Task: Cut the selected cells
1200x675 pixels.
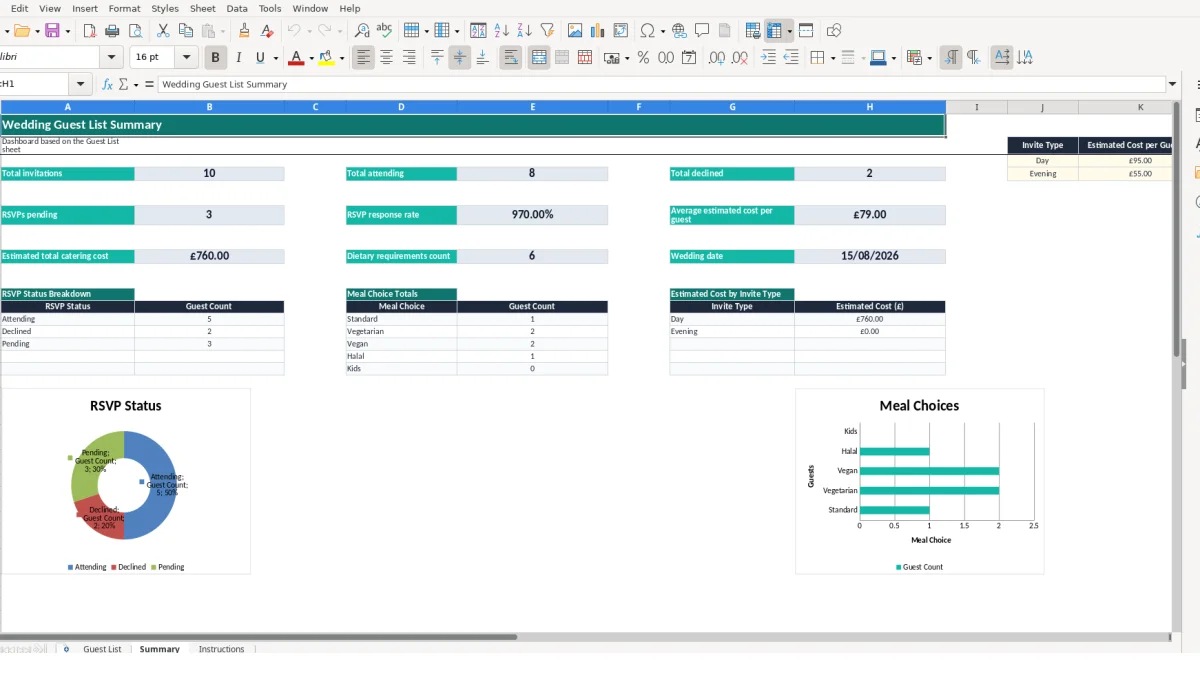Action: tap(163, 31)
